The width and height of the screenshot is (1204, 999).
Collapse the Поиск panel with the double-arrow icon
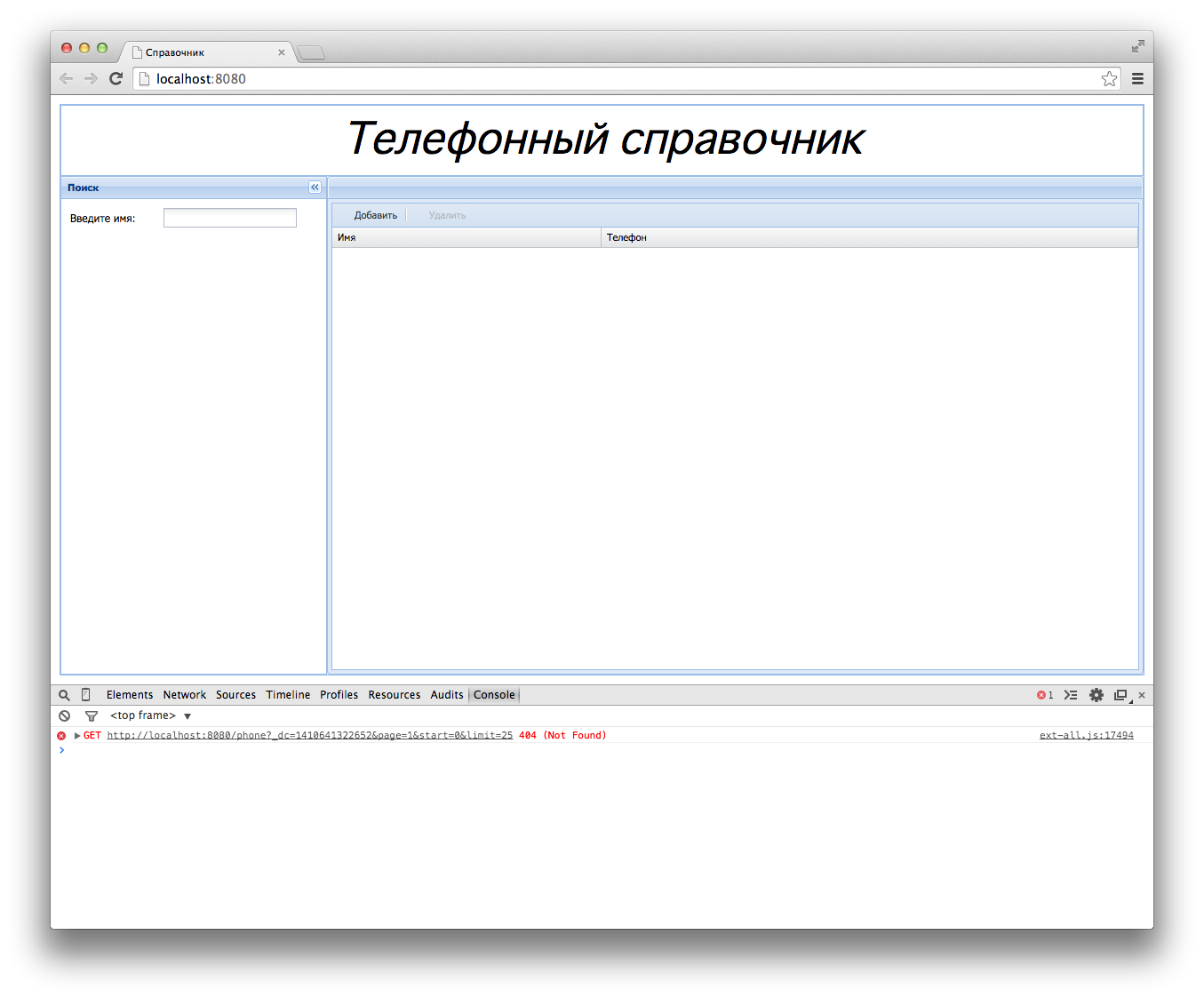315,188
